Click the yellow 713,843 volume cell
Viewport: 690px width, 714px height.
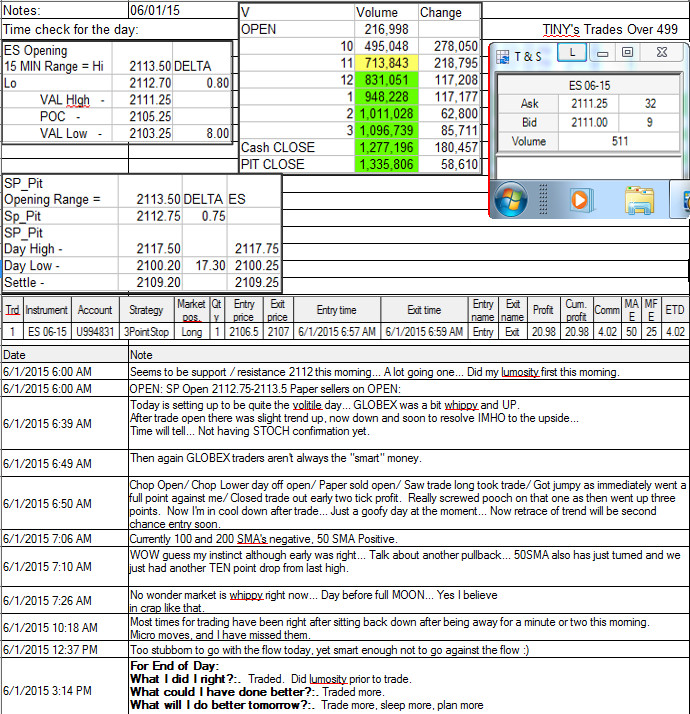tap(386, 63)
